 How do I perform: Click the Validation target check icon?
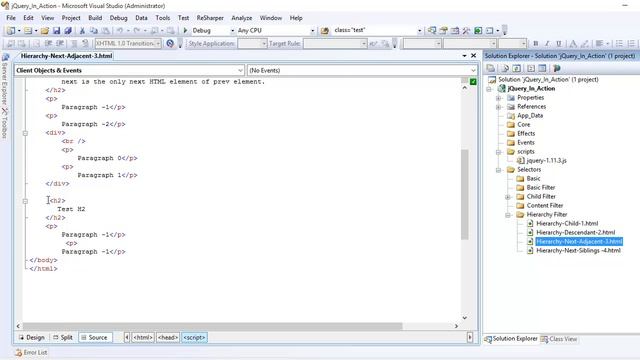170,43
